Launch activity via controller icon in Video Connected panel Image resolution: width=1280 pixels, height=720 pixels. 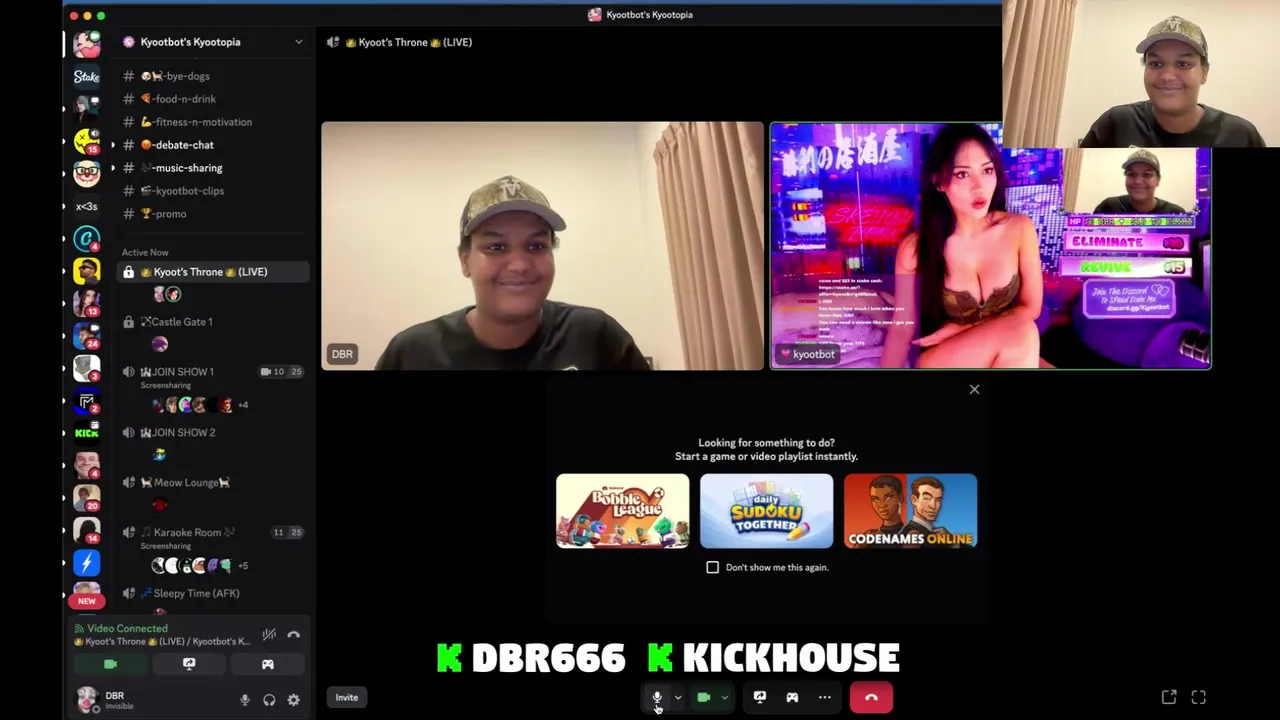coord(268,664)
